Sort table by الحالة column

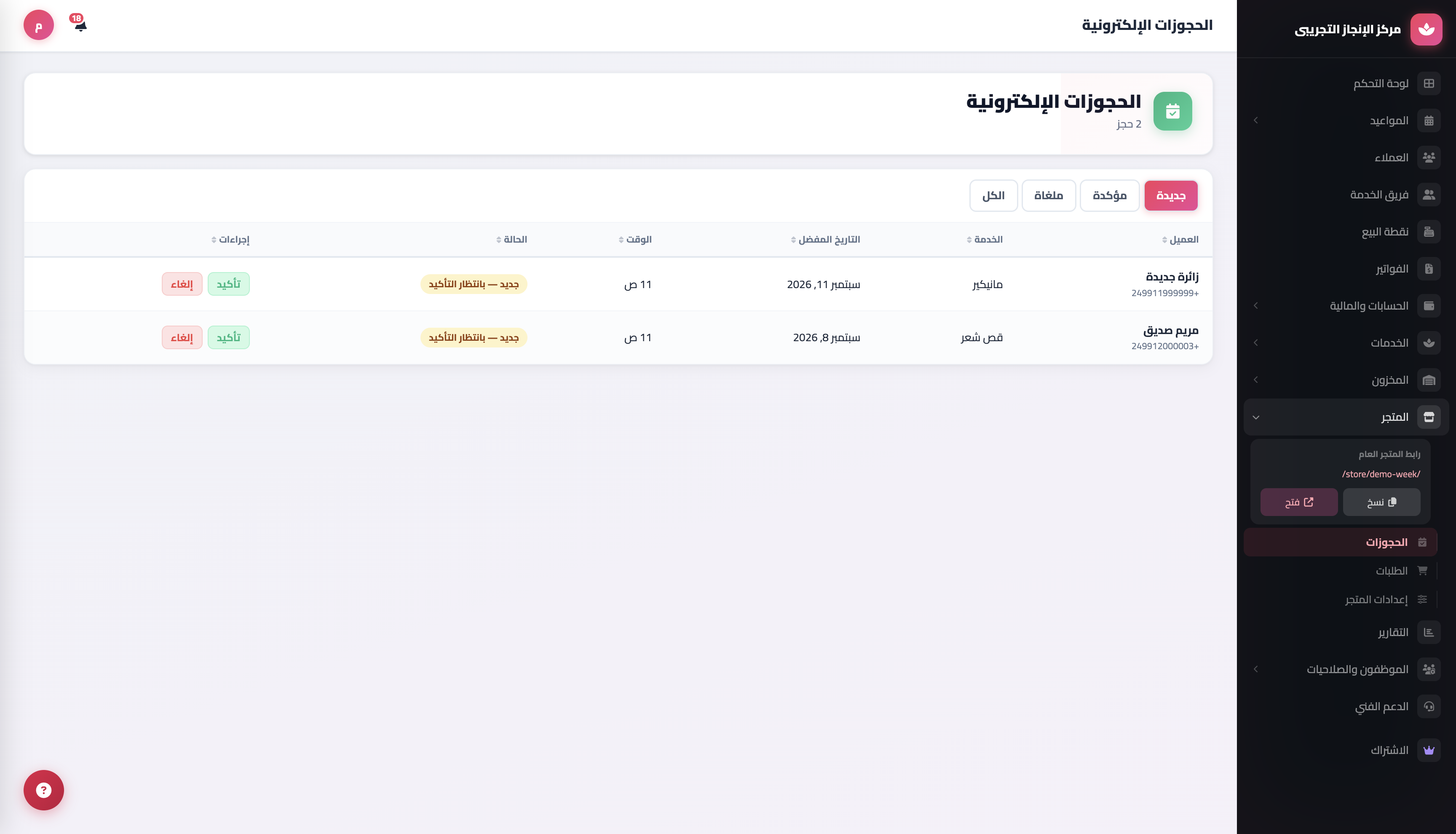coord(511,239)
